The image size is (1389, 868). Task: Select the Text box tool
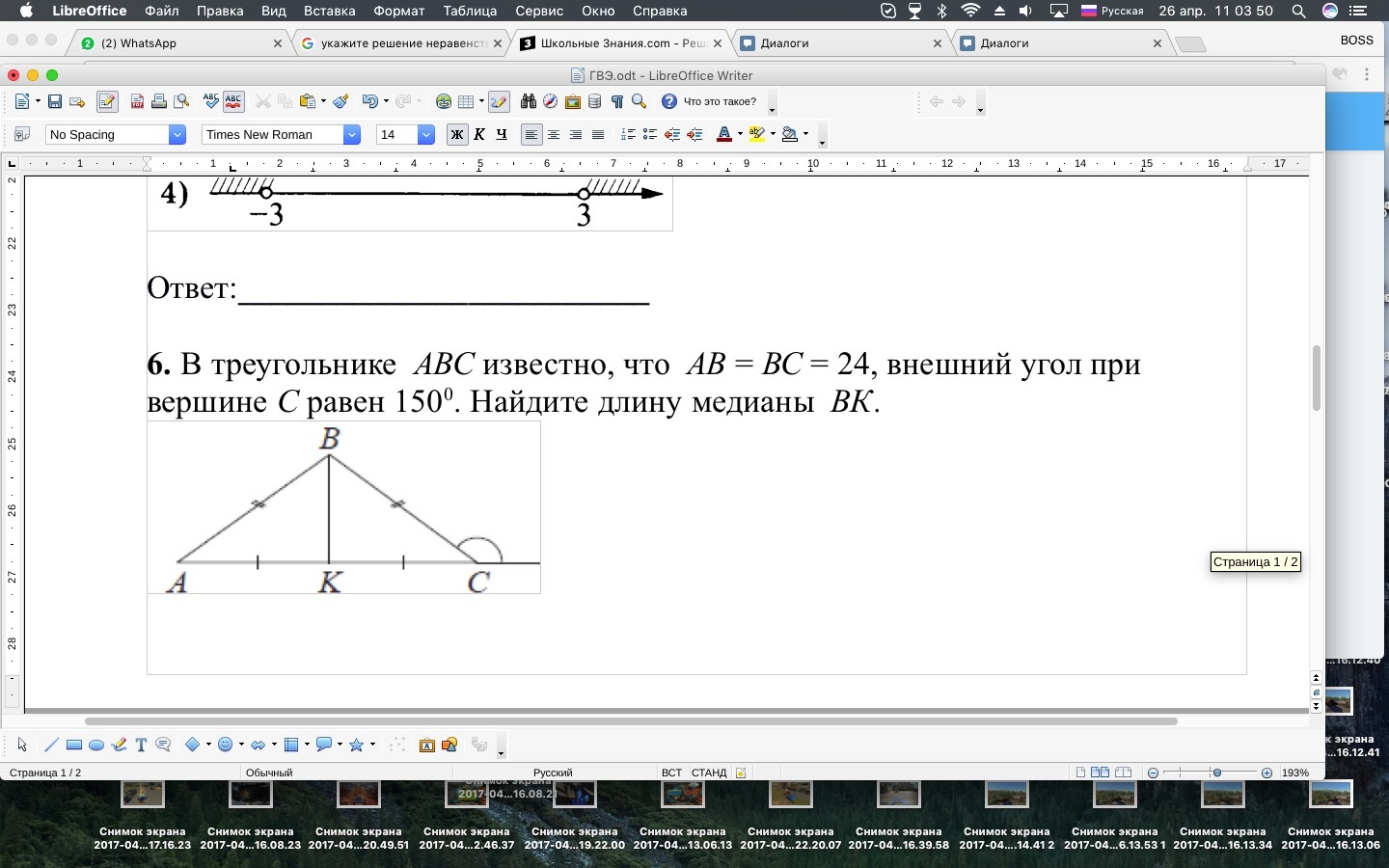[x=141, y=745]
